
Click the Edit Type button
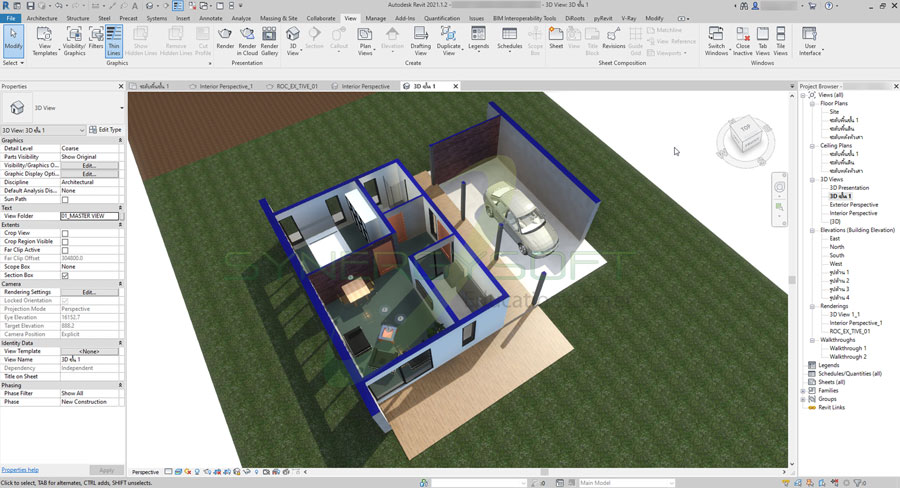click(106, 130)
